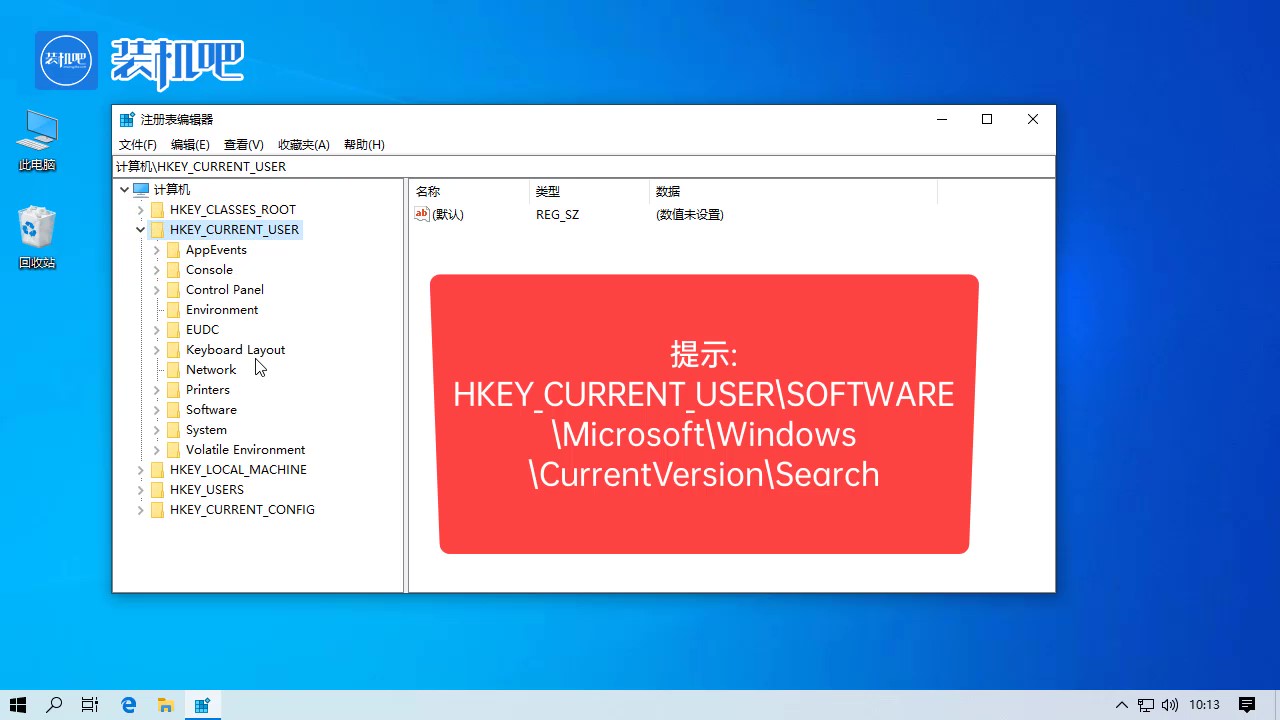
Task: Click the volume speaker icon in system tray
Action: click(x=1170, y=705)
